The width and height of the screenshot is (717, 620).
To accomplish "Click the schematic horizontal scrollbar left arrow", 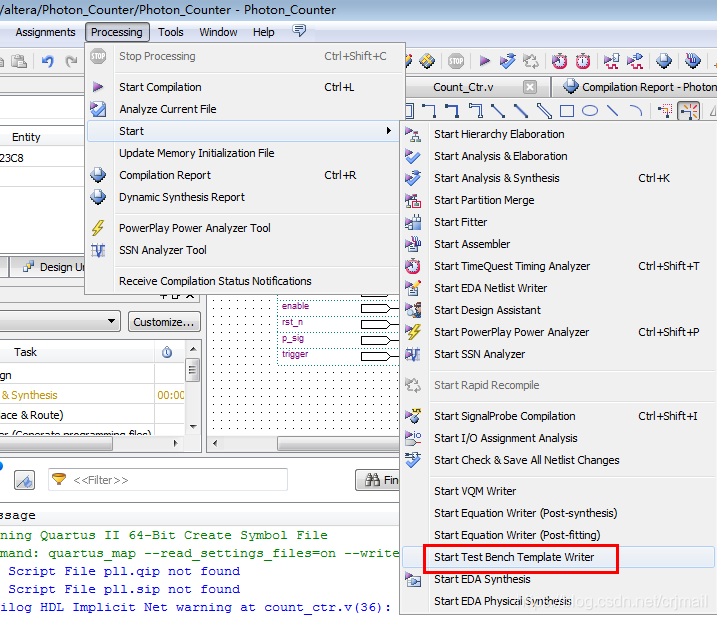I will [x=215, y=443].
